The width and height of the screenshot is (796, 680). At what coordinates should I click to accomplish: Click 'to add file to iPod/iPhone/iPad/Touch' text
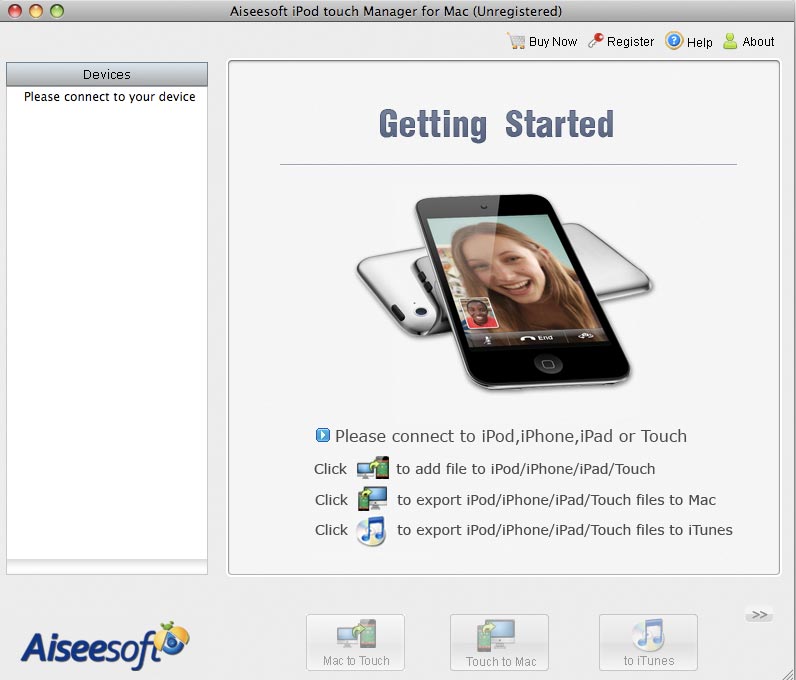525,469
